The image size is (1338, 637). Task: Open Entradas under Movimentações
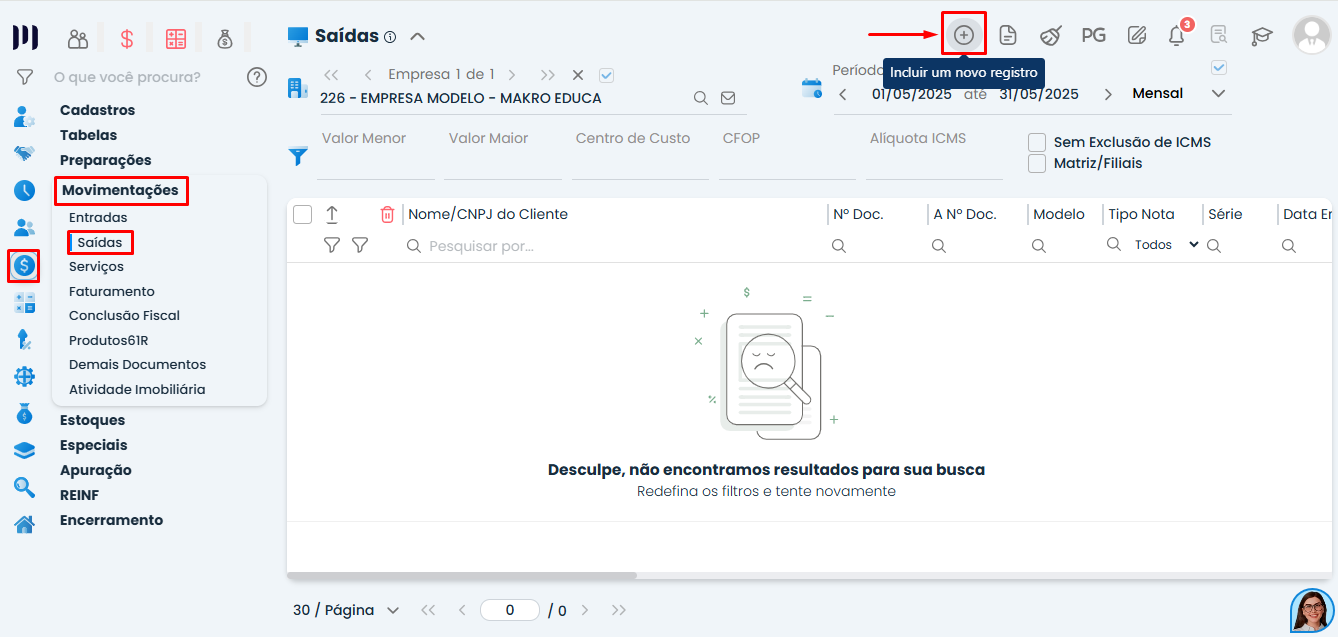coord(98,217)
